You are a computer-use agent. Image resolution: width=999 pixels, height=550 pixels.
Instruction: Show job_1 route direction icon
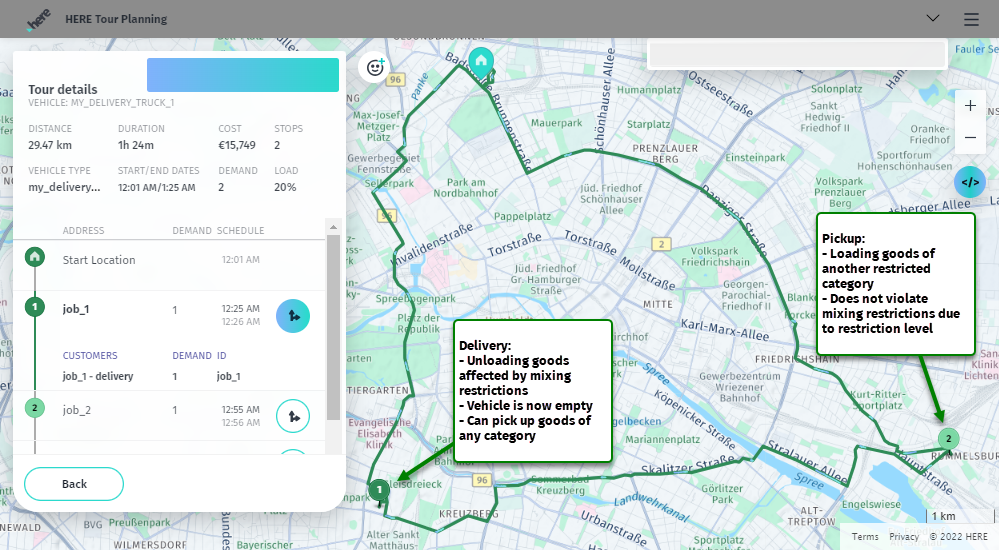(x=293, y=316)
